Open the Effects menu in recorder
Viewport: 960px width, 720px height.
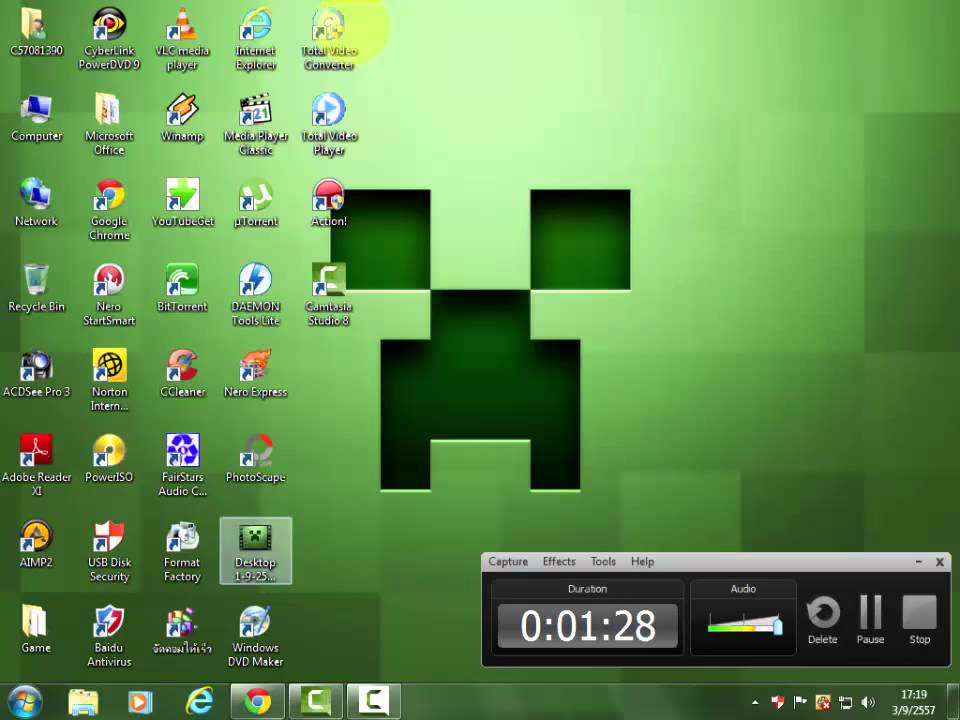point(559,561)
